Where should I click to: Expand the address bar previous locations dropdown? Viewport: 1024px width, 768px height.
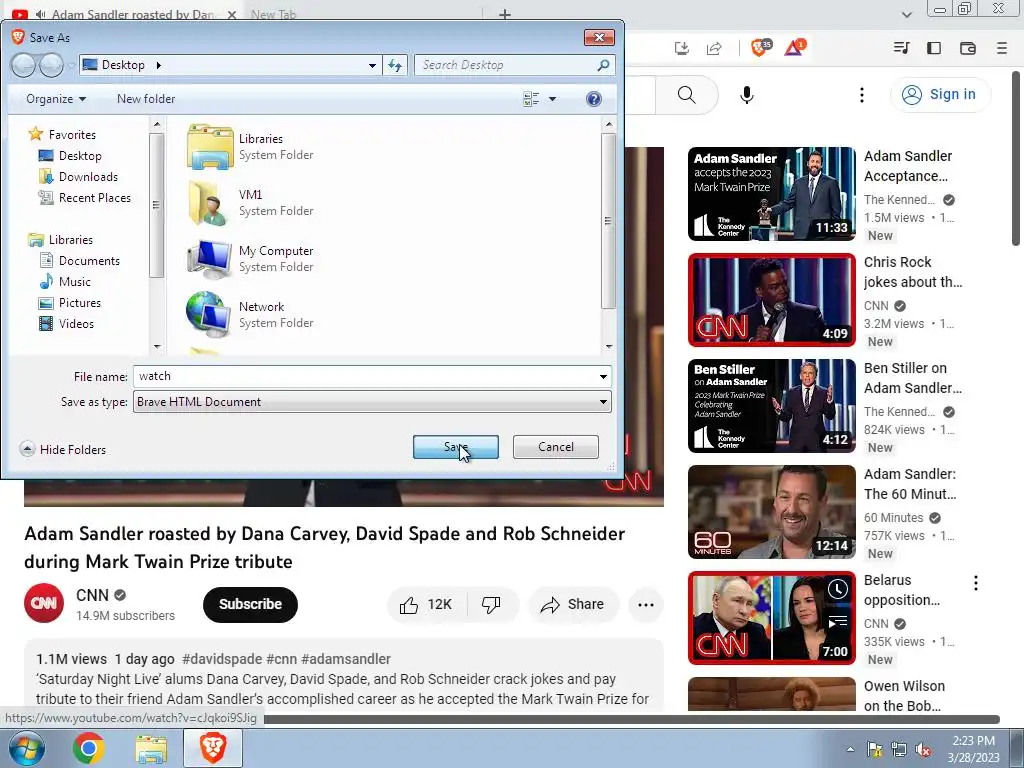pyautogui.click(x=372, y=65)
